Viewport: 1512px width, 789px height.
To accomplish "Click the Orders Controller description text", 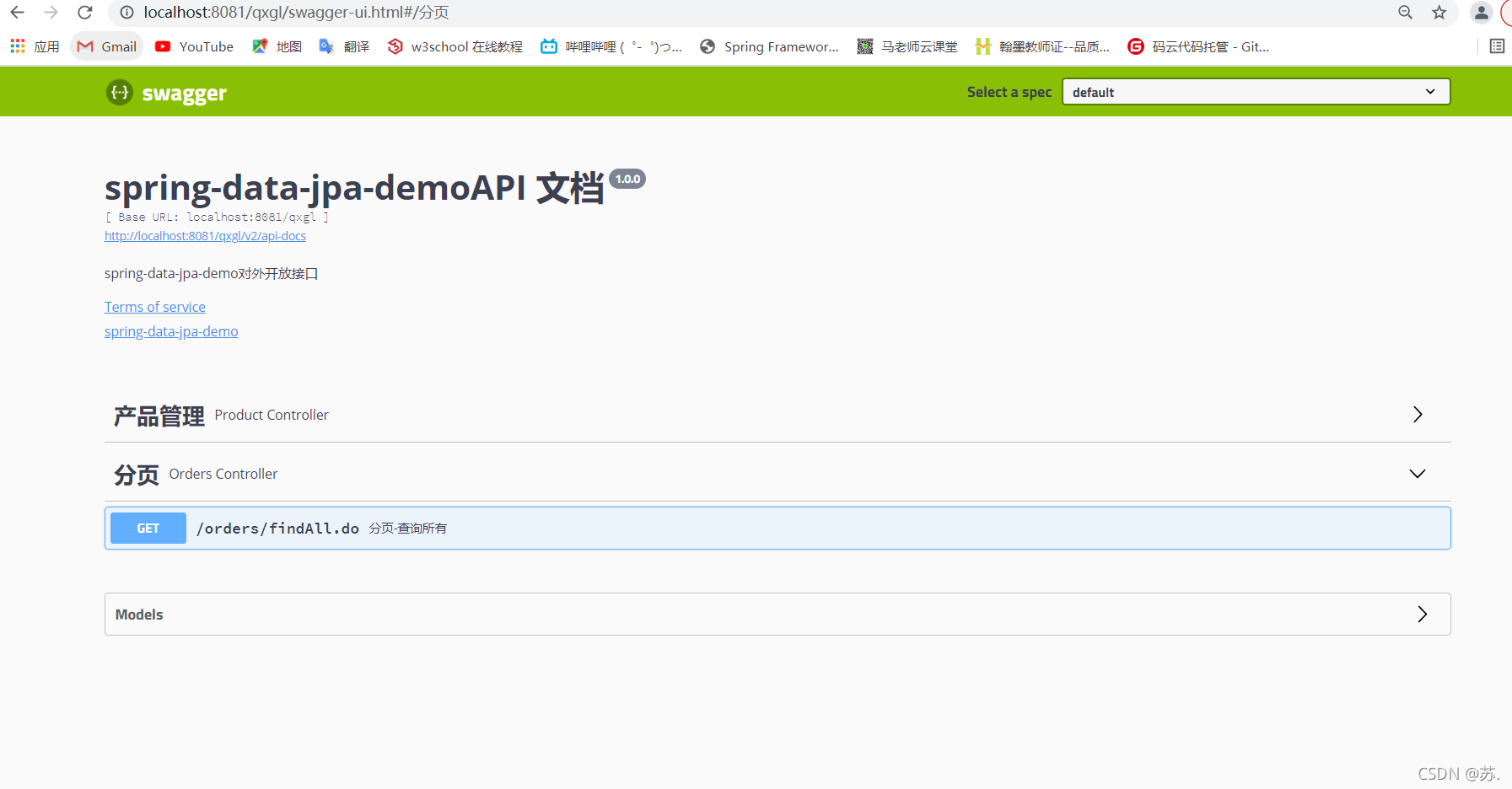I will click(x=223, y=474).
